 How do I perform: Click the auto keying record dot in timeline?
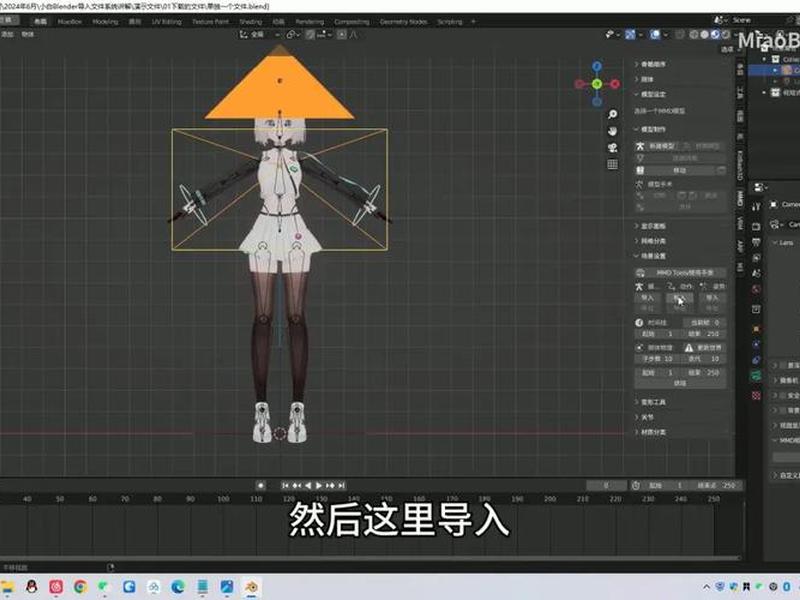coord(260,486)
